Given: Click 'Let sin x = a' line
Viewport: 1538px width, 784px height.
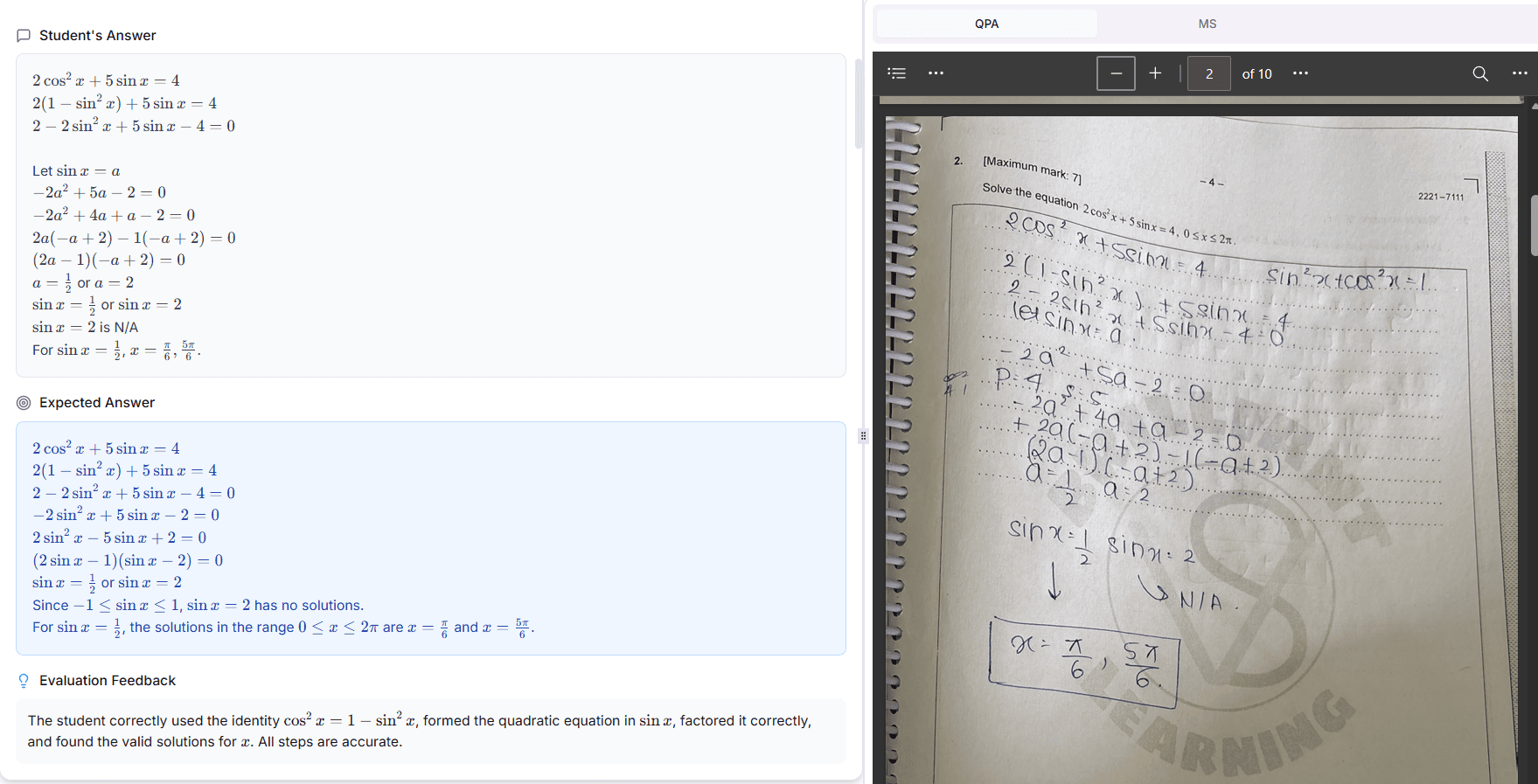Looking at the screenshot, I should [x=76, y=171].
